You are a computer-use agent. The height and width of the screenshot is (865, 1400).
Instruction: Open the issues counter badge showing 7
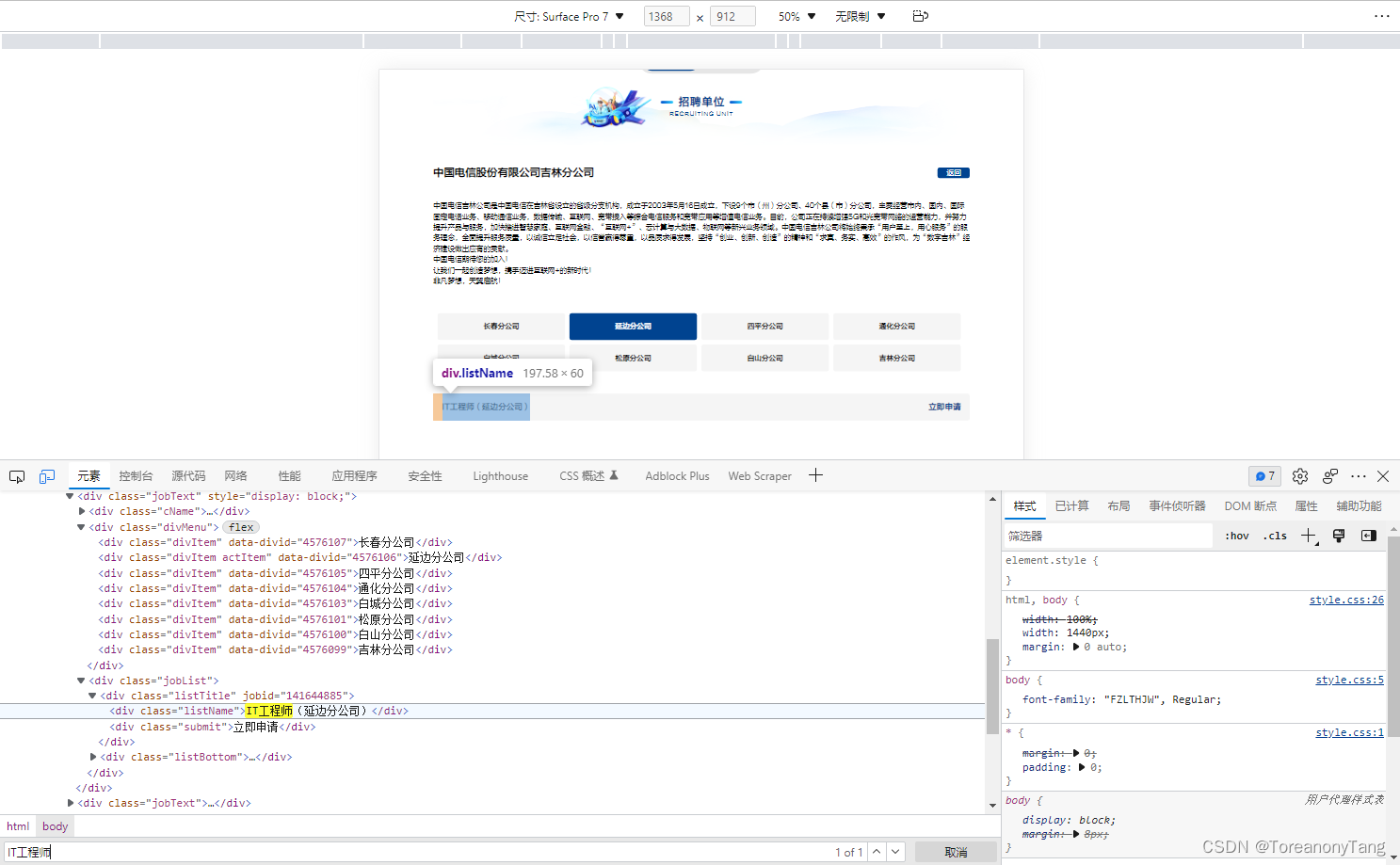(x=1264, y=476)
